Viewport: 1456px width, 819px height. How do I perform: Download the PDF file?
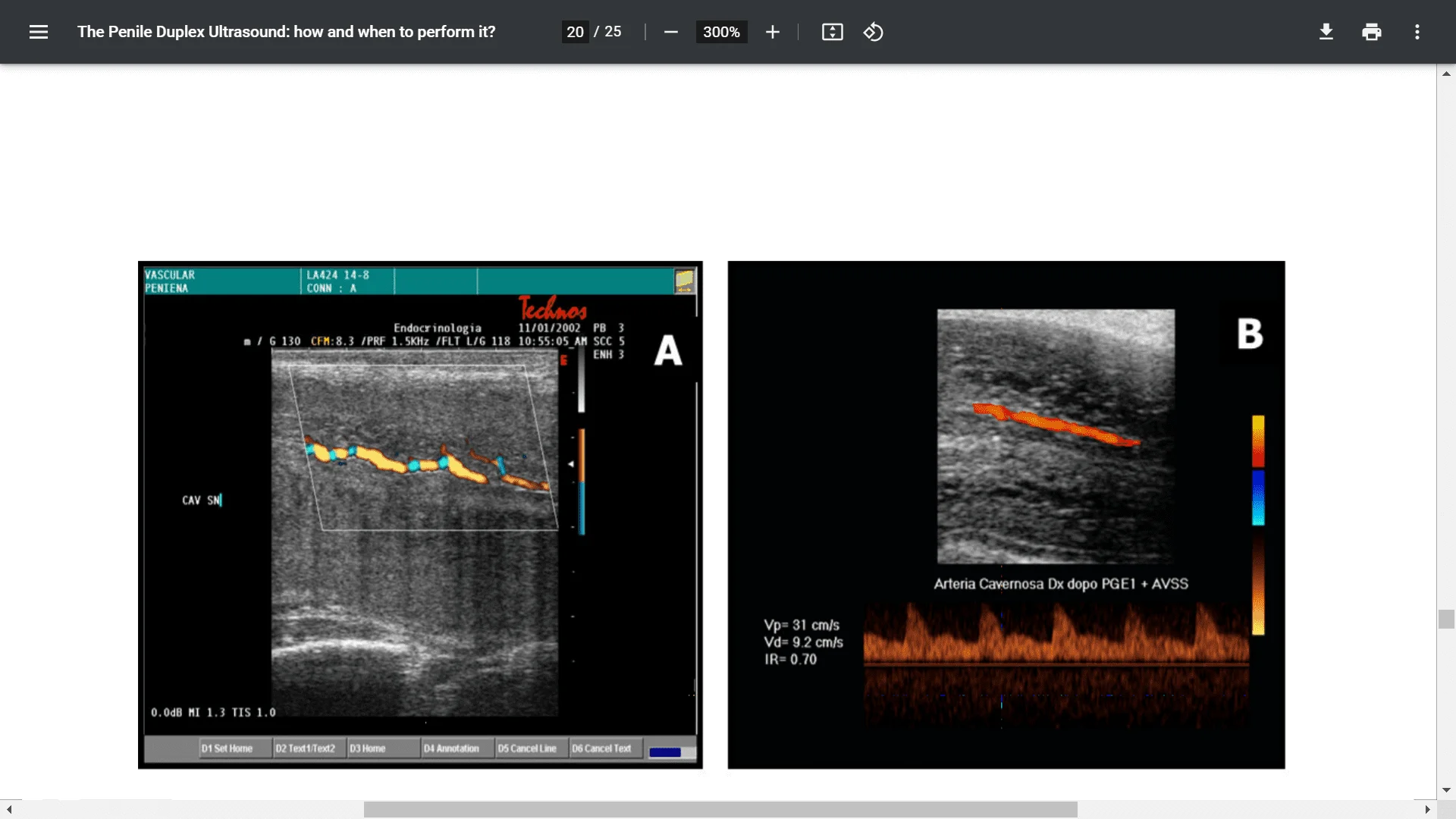(1326, 32)
